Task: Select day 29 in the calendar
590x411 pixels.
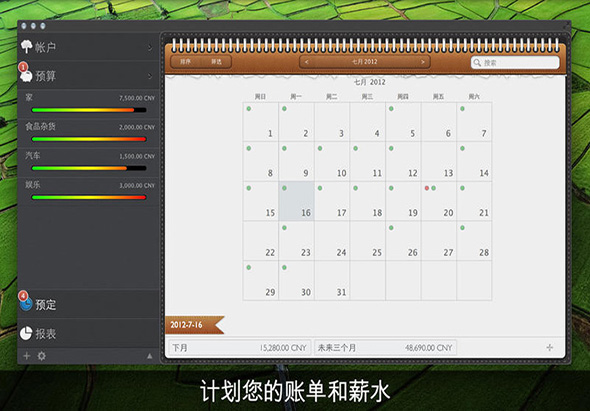Action: (261, 280)
